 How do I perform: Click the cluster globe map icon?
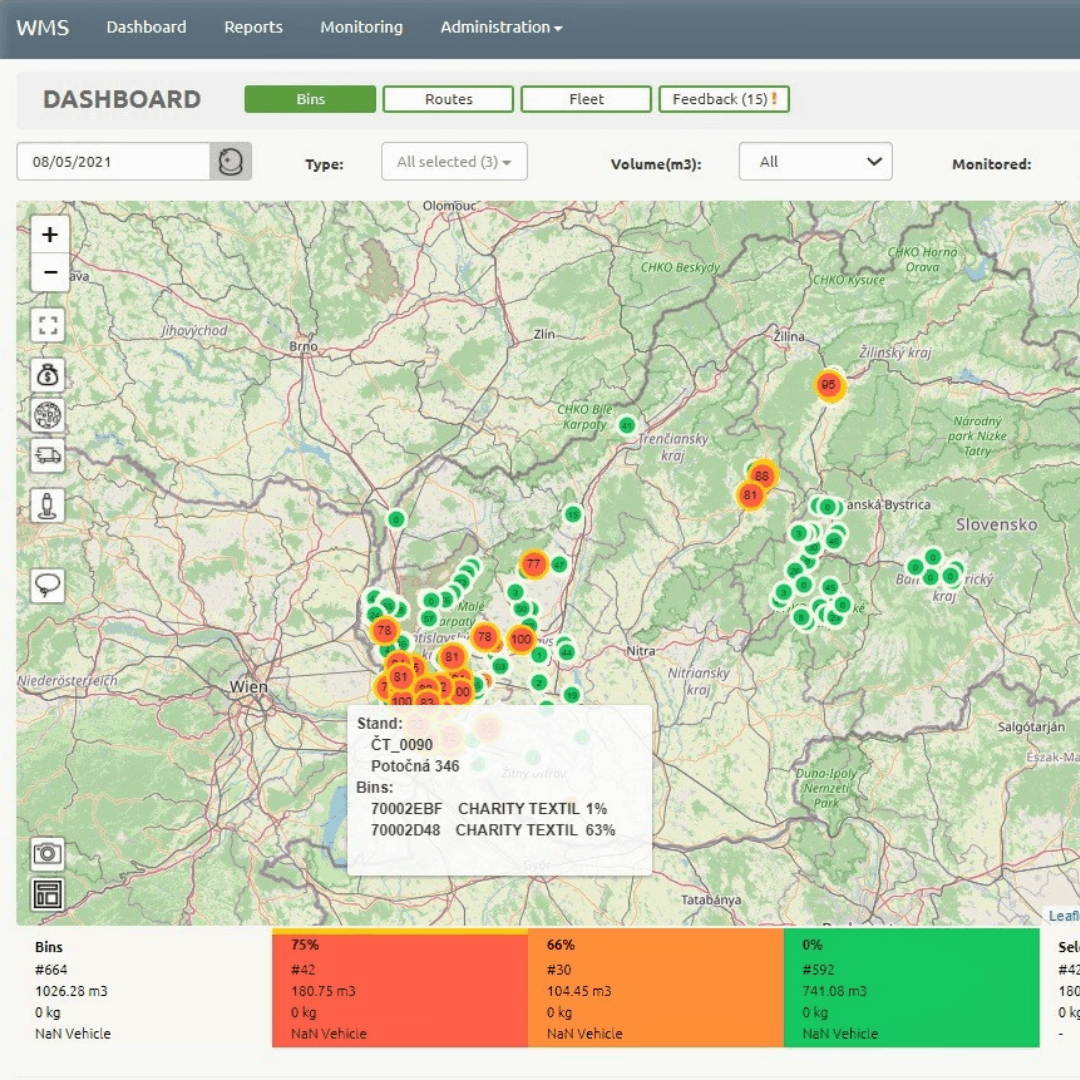[x=48, y=415]
